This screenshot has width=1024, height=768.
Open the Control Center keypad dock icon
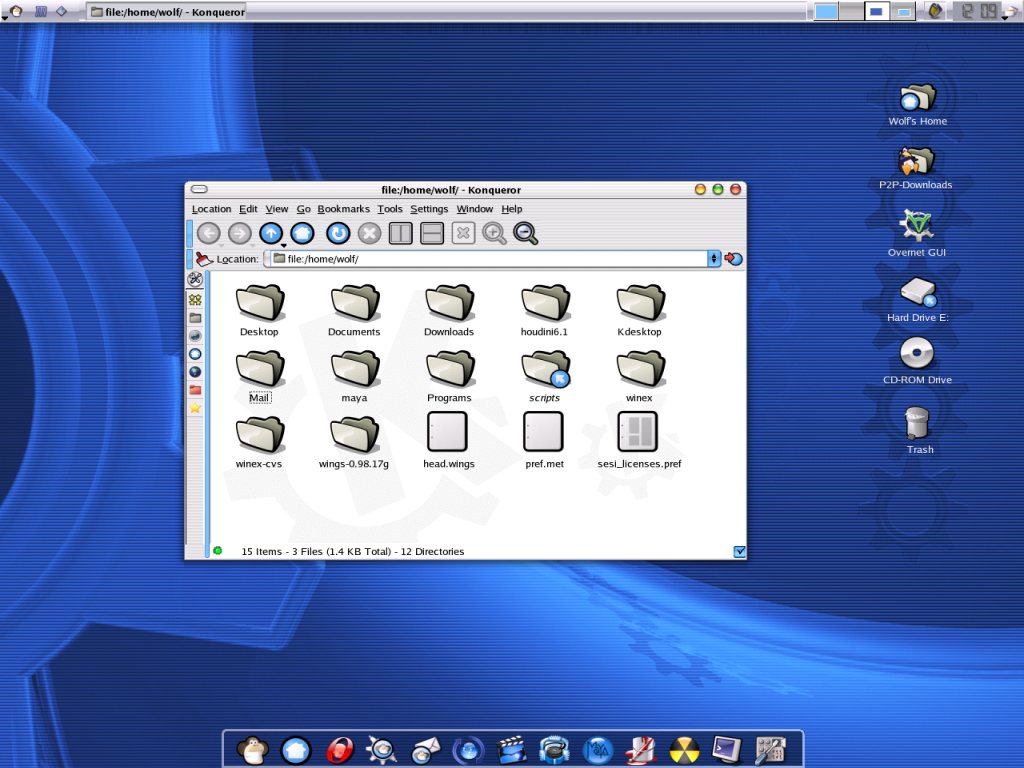point(770,750)
